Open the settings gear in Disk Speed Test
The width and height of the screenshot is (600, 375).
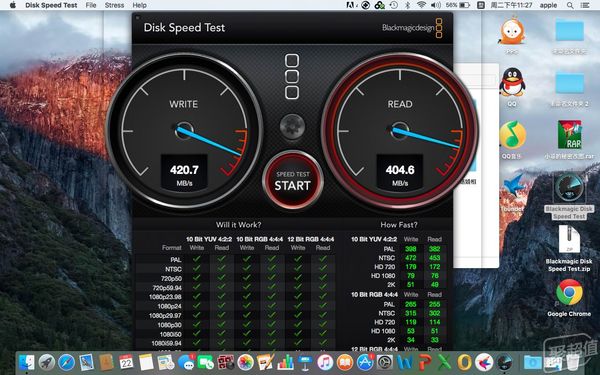[292, 126]
